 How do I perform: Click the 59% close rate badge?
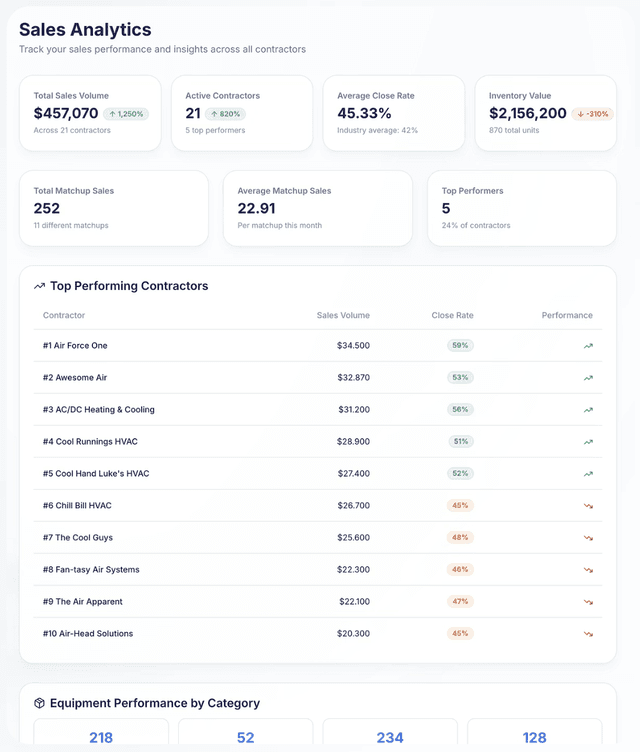[460, 346]
